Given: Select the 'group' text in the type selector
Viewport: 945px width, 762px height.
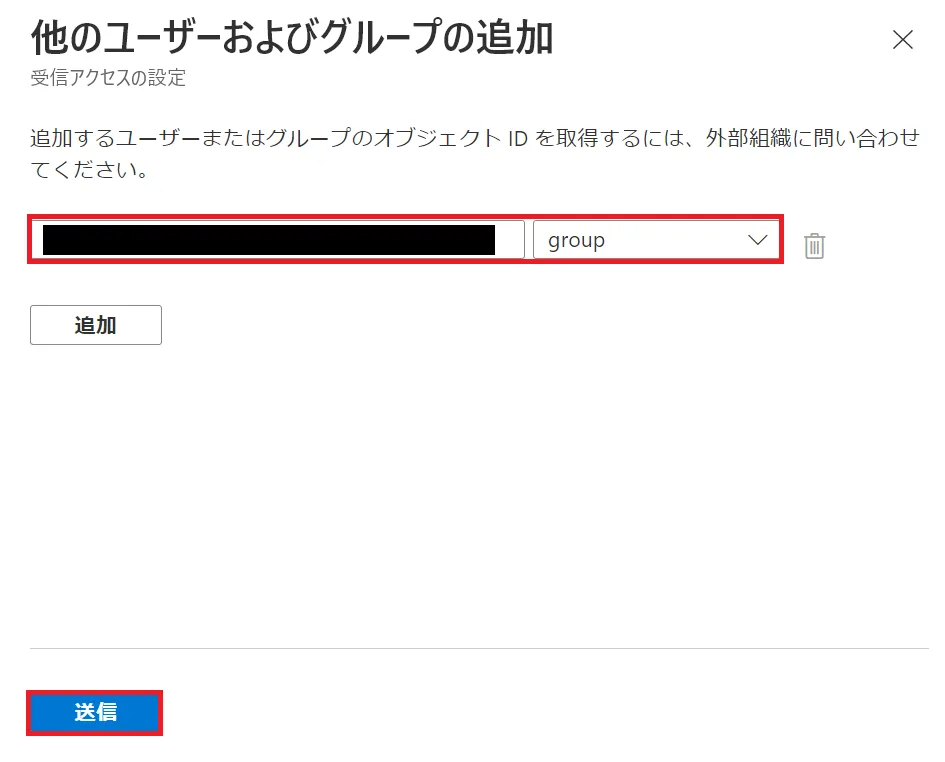Looking at the screenshot, I should coord(577,241).
